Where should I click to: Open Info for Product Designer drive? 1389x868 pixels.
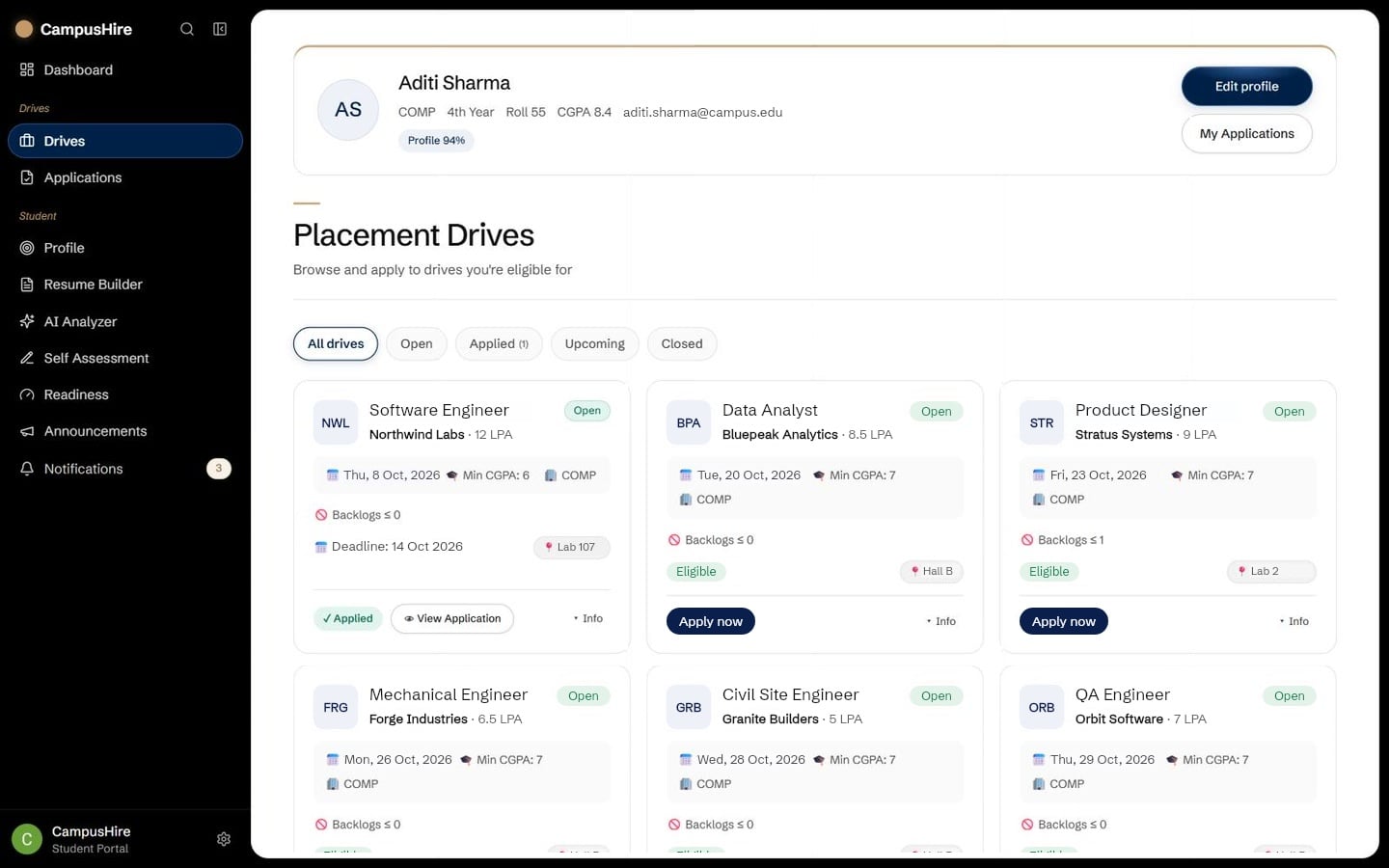pos(1294,621)
